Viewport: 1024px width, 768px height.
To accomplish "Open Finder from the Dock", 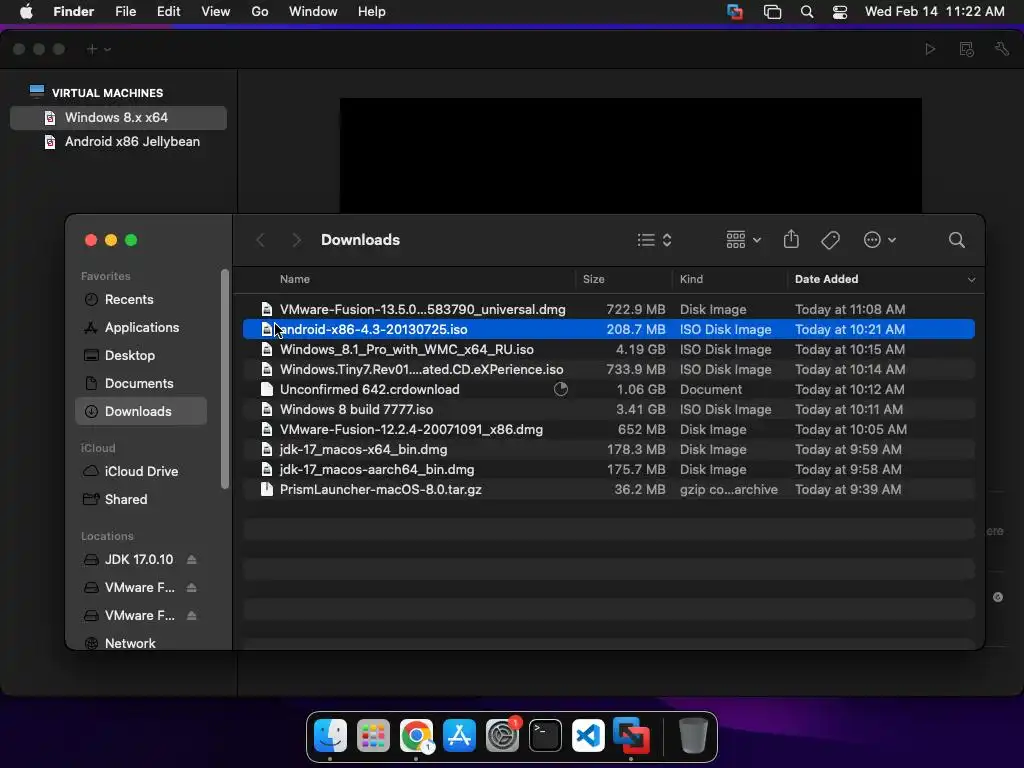I will click(x=330, y=736).
